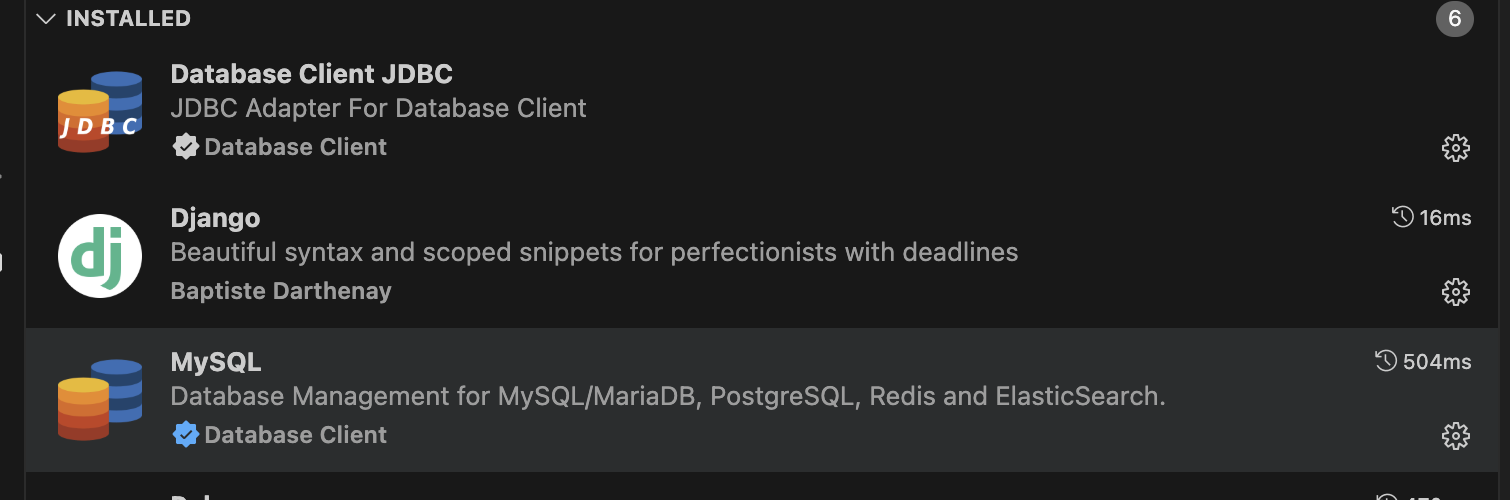Click the verified badge next to JDBC publisher
This screenshot has height=500, width=1510.
[x=185, y=147]
